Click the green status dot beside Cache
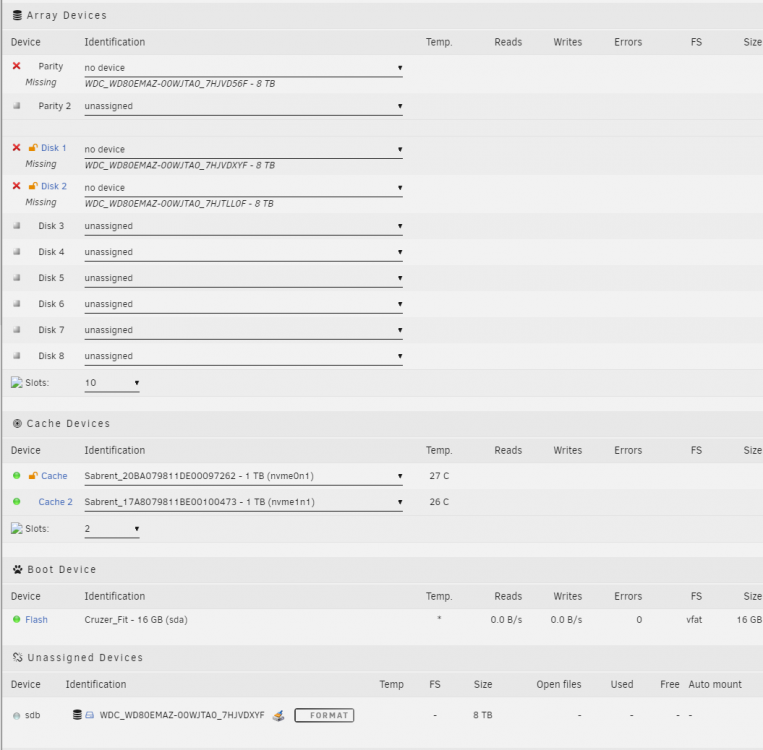Image resolution: width=763 pixels, height=750 pixels. (17, 476)
